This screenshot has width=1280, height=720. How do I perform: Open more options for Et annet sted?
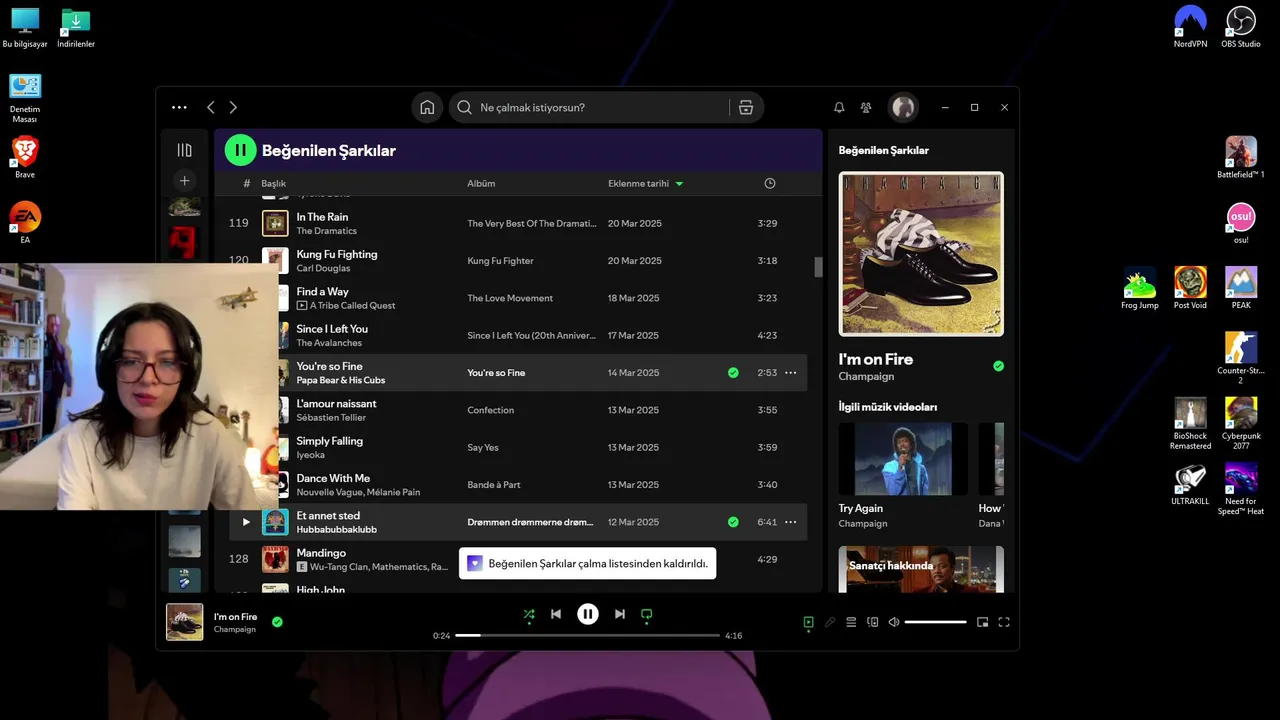click(791, 522)
